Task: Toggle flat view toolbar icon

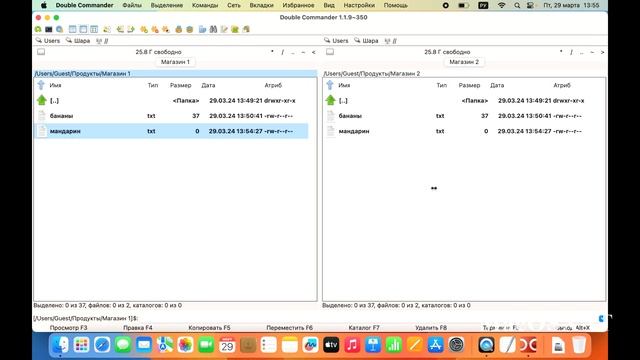Action: (x=107, y=29)
